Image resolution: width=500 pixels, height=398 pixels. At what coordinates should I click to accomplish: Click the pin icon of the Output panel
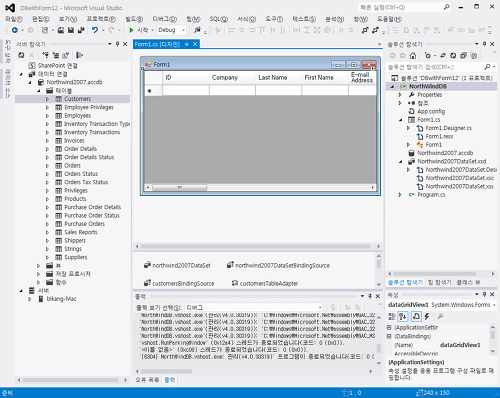coord(370,296)
